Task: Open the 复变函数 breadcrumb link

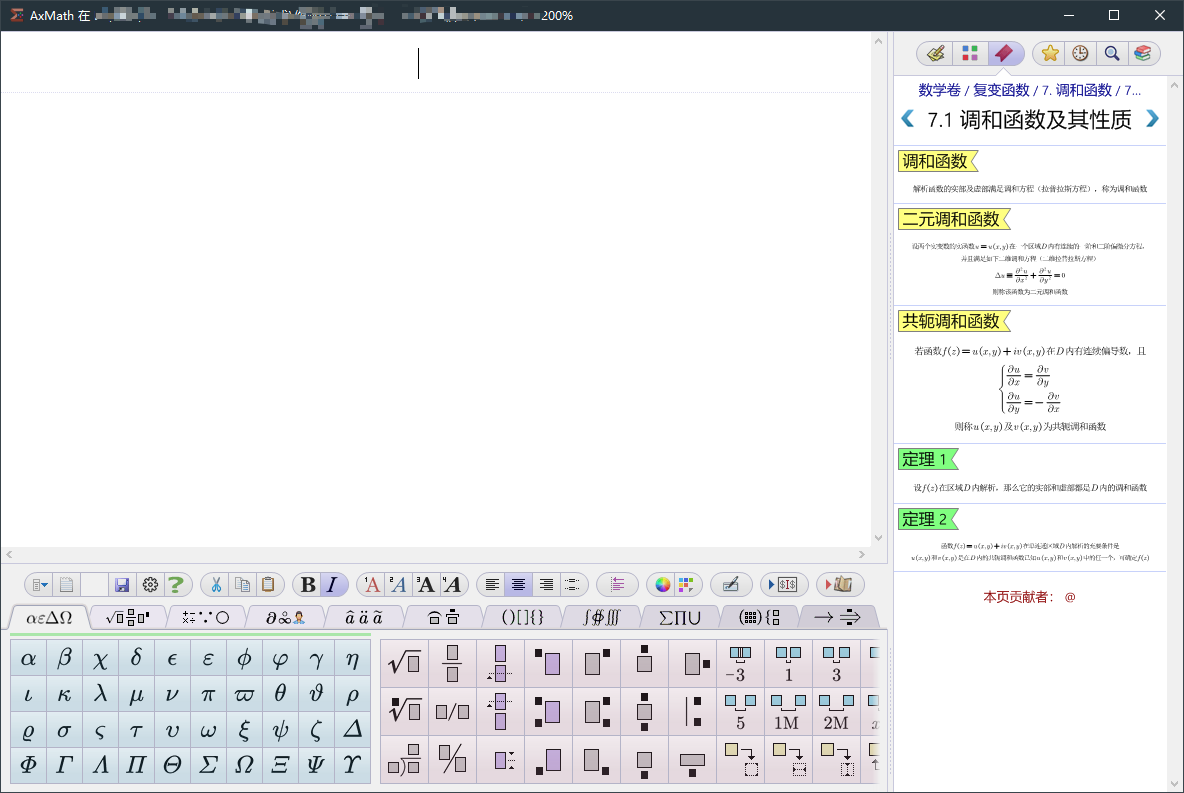Action: 1003,90
